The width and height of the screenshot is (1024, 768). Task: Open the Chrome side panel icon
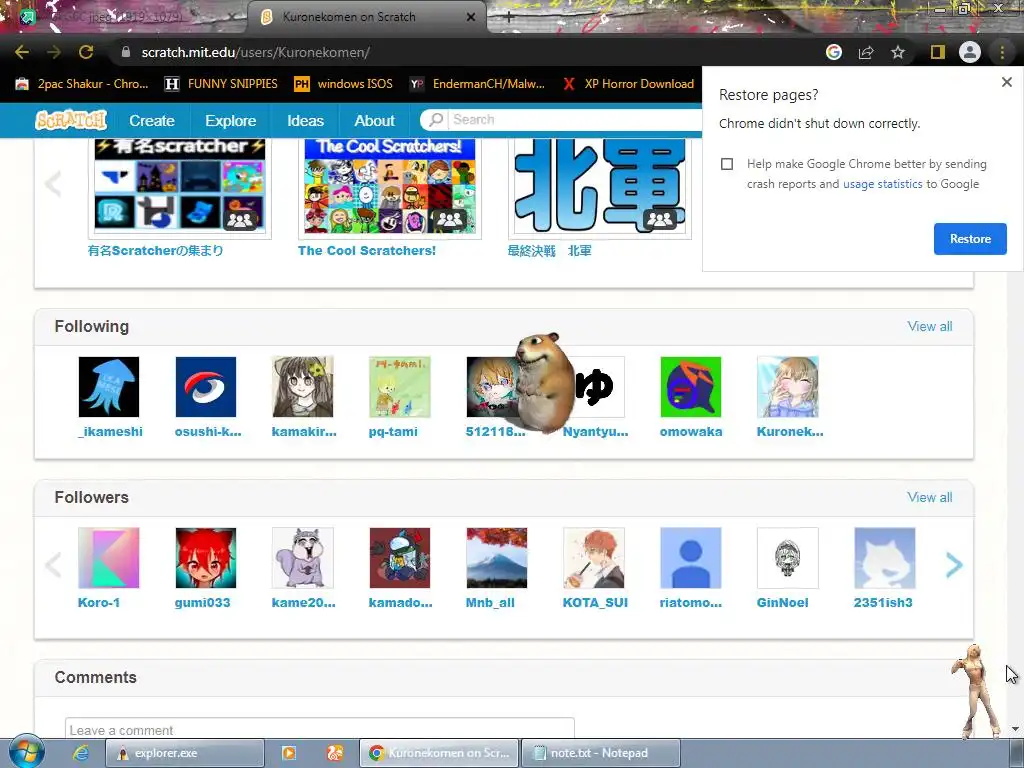coord(938,52)
